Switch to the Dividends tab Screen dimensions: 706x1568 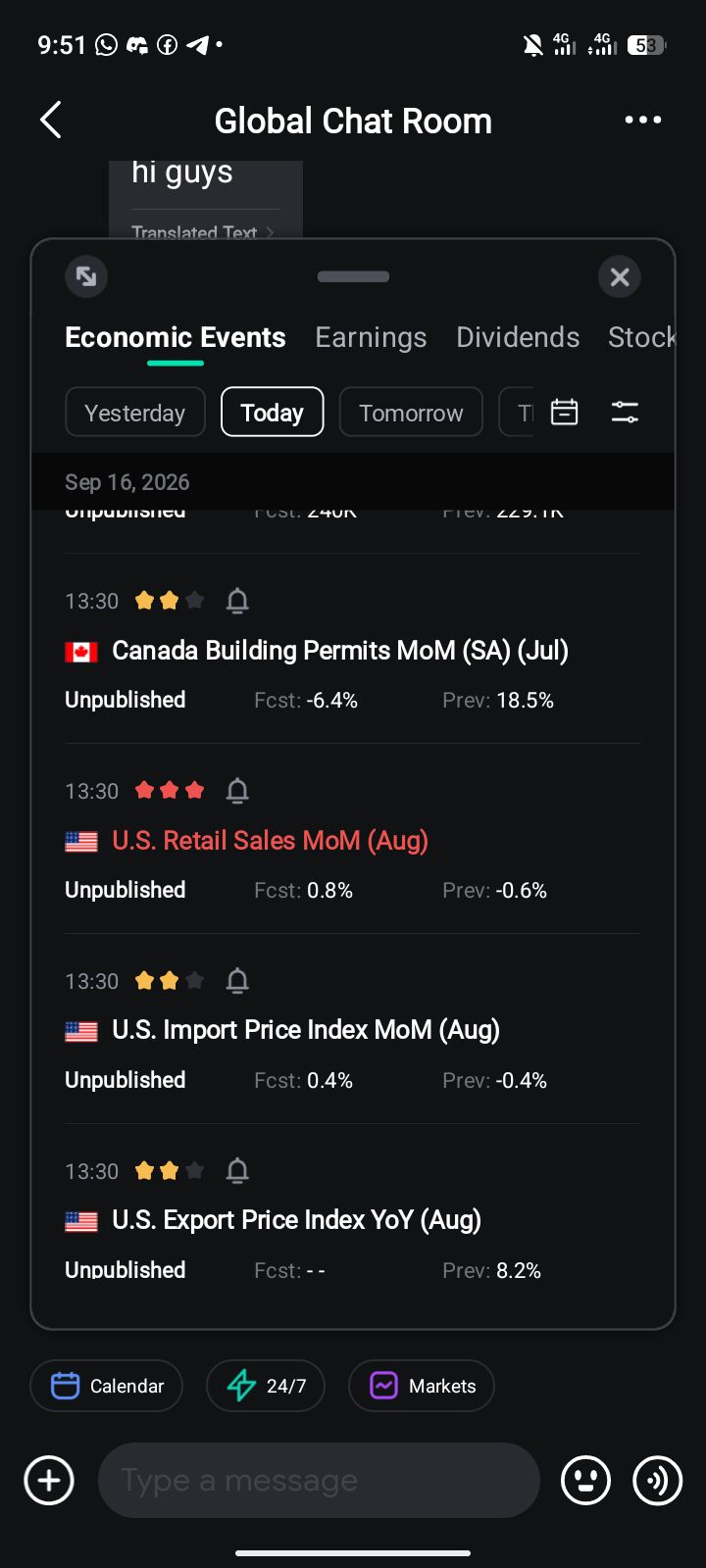click(x=518, y=337)
